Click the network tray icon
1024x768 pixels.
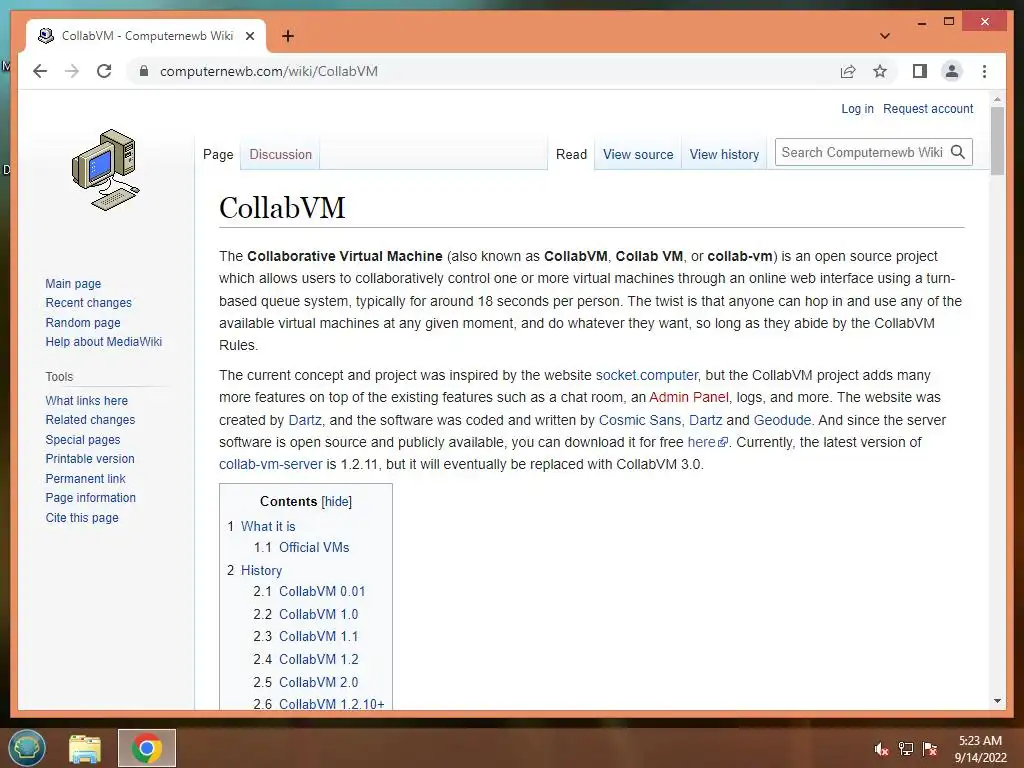(x=905, y=749)
